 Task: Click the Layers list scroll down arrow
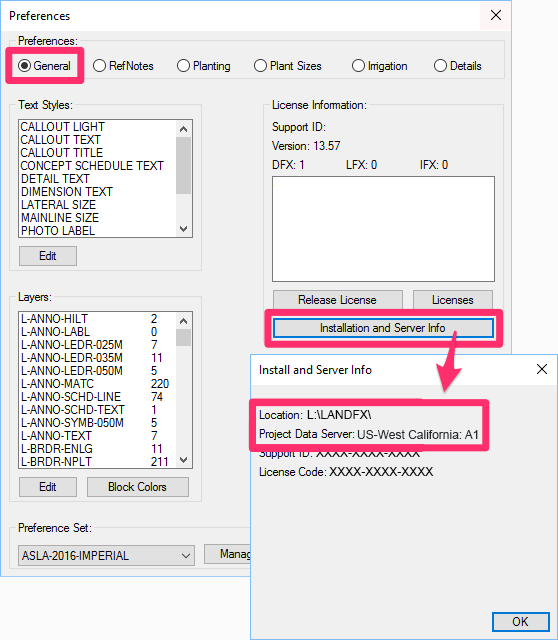coord(184,460)
